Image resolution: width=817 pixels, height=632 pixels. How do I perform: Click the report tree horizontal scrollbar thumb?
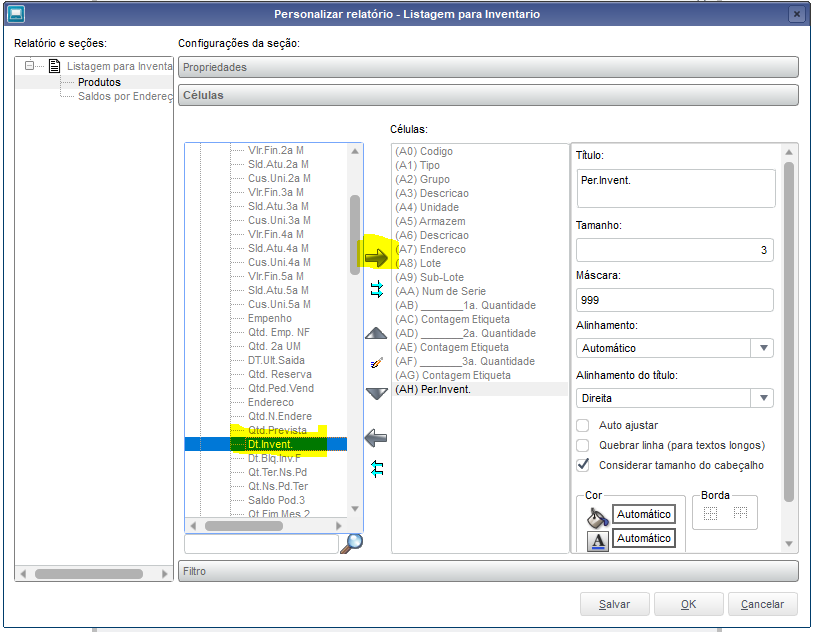pyautogui.click(x=89, y=574)
